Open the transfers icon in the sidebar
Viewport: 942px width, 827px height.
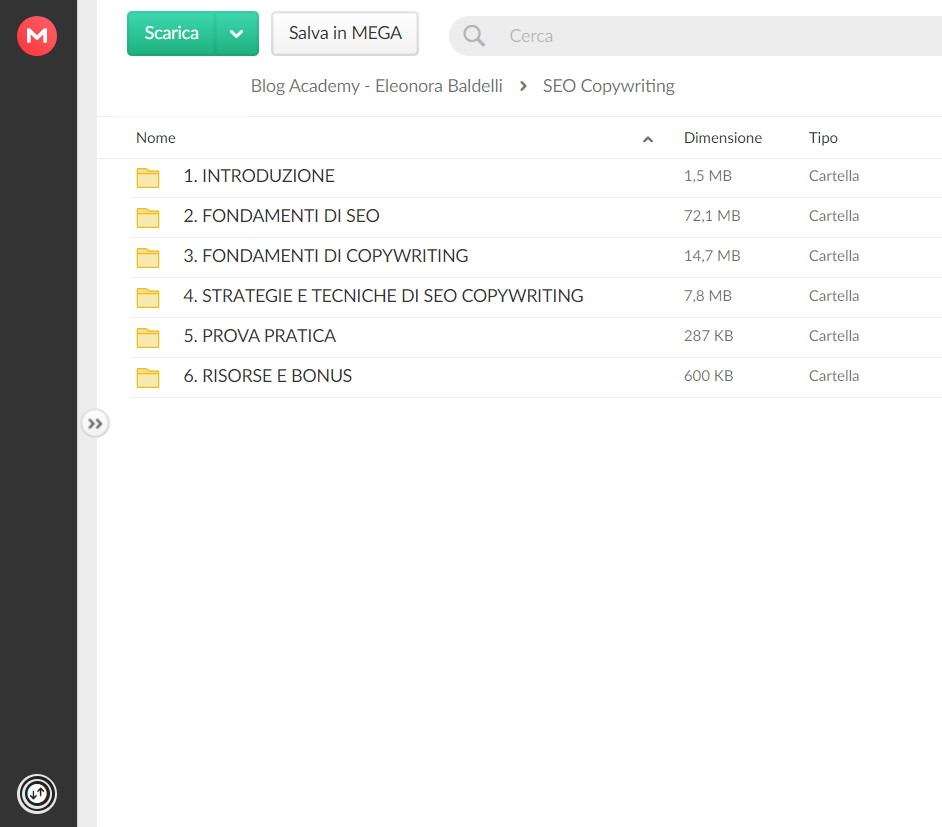pyautogui.click(x=37, y=794)
